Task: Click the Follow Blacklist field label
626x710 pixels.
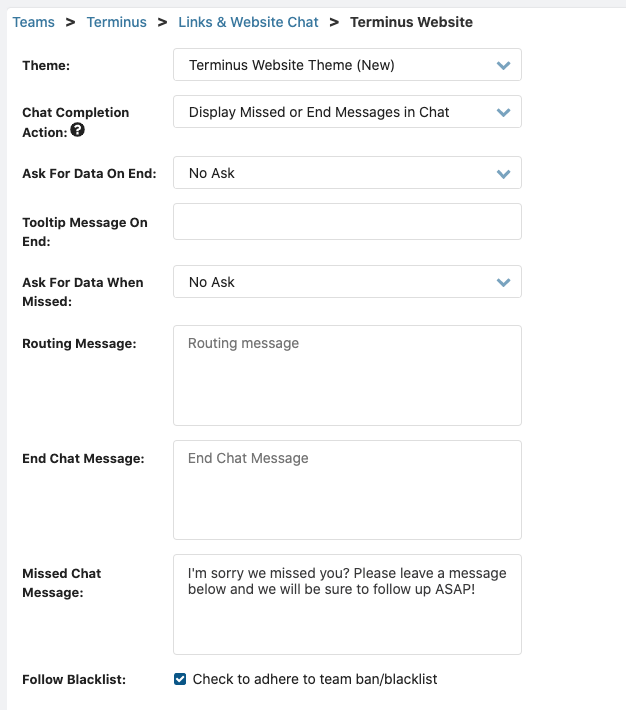Action: 74,680
